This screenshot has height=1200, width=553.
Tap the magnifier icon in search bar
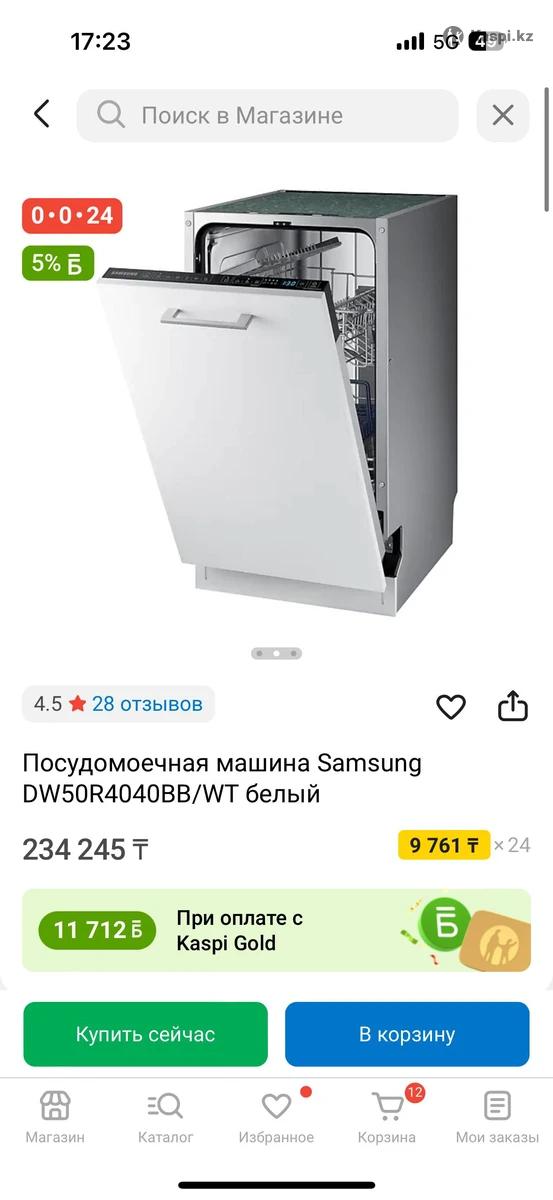[111, 115]
